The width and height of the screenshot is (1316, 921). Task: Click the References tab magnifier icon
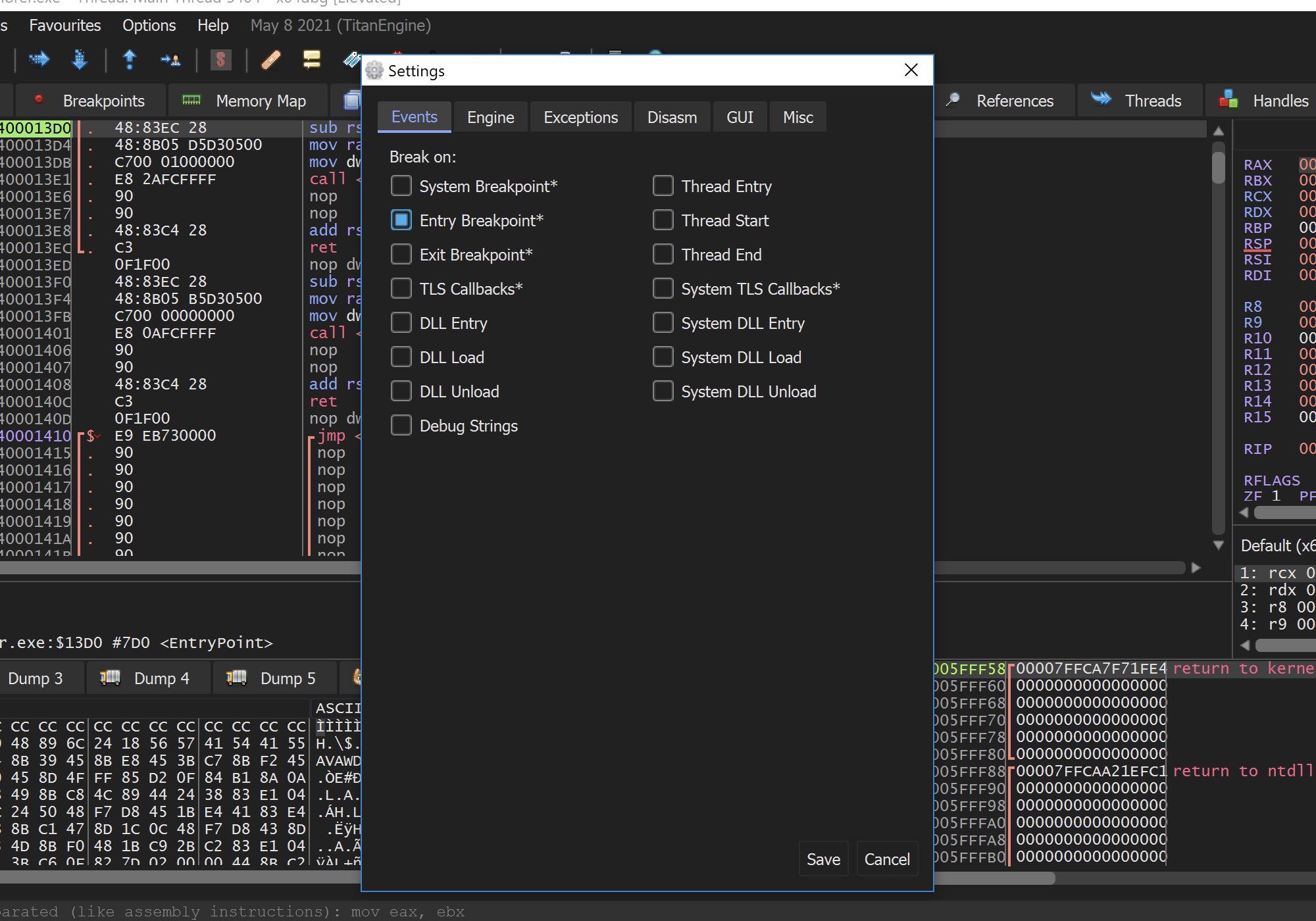(x=953, y=100)
